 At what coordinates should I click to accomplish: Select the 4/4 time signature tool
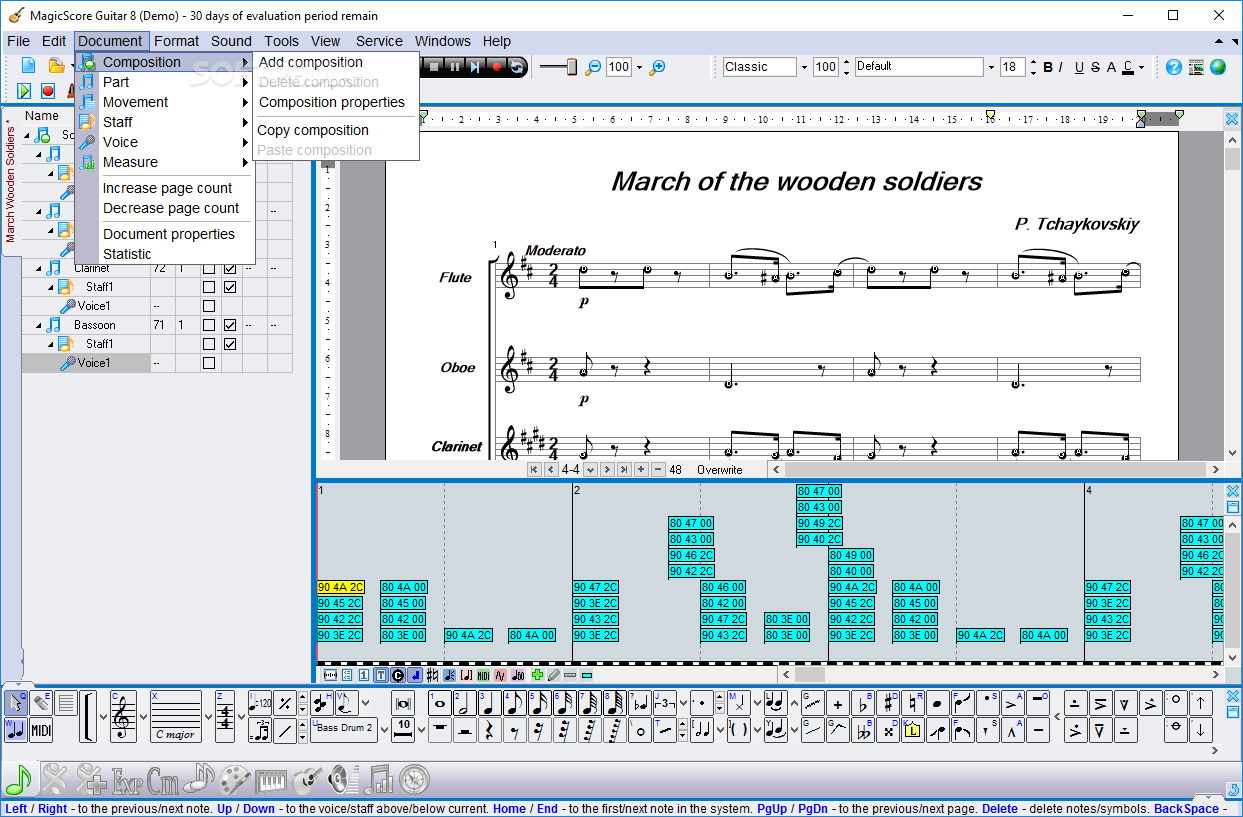[225, 716]
